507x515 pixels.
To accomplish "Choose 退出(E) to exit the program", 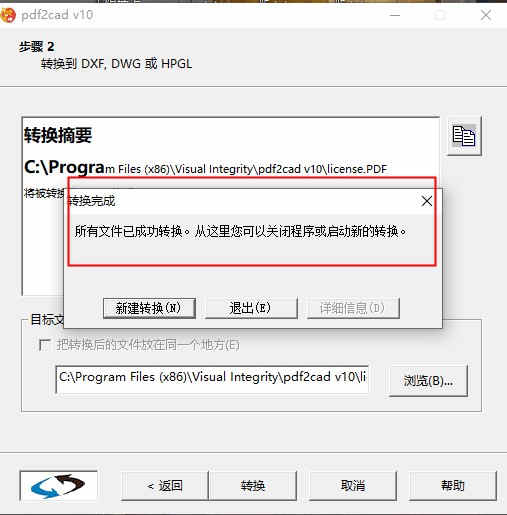I will [251, 308].
